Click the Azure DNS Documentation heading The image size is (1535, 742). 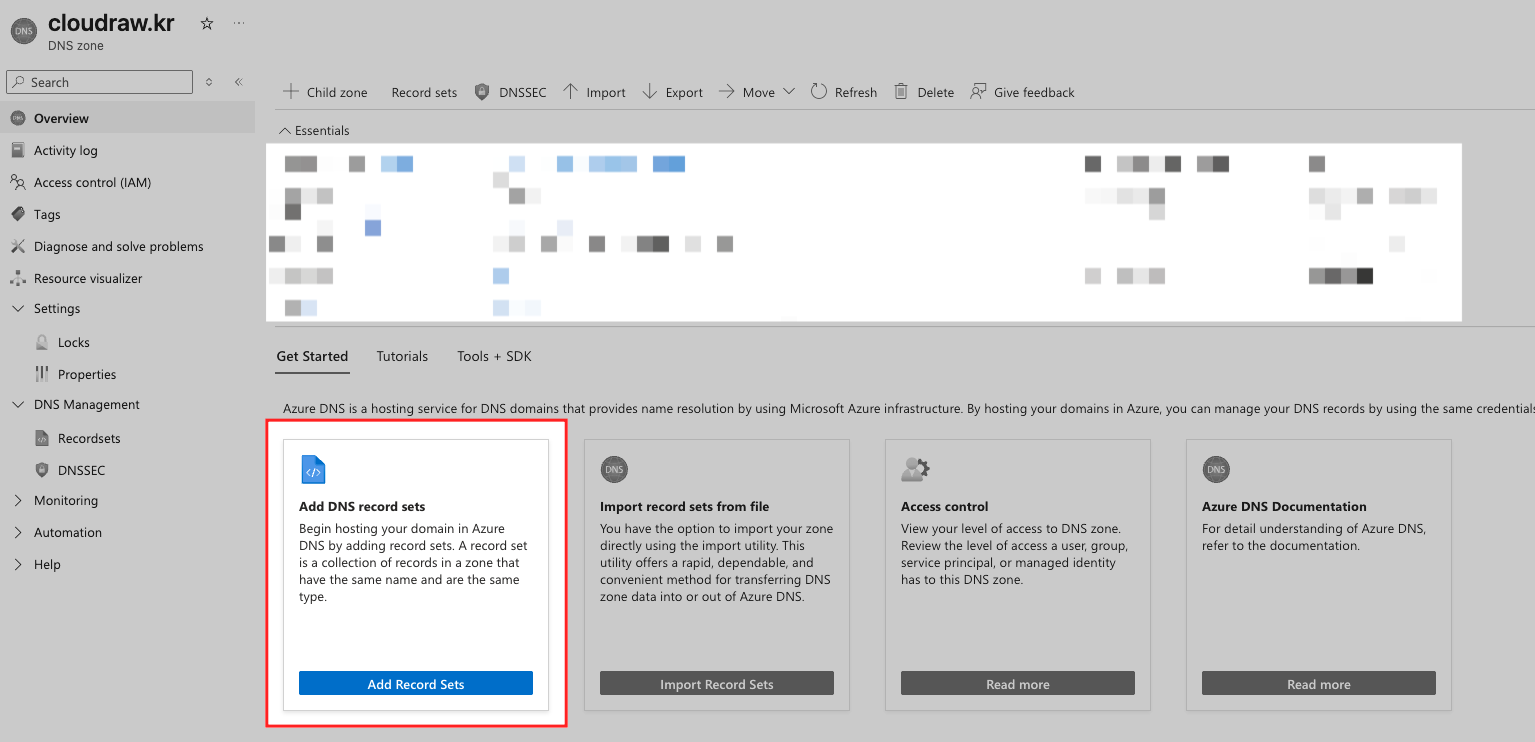1284,506
